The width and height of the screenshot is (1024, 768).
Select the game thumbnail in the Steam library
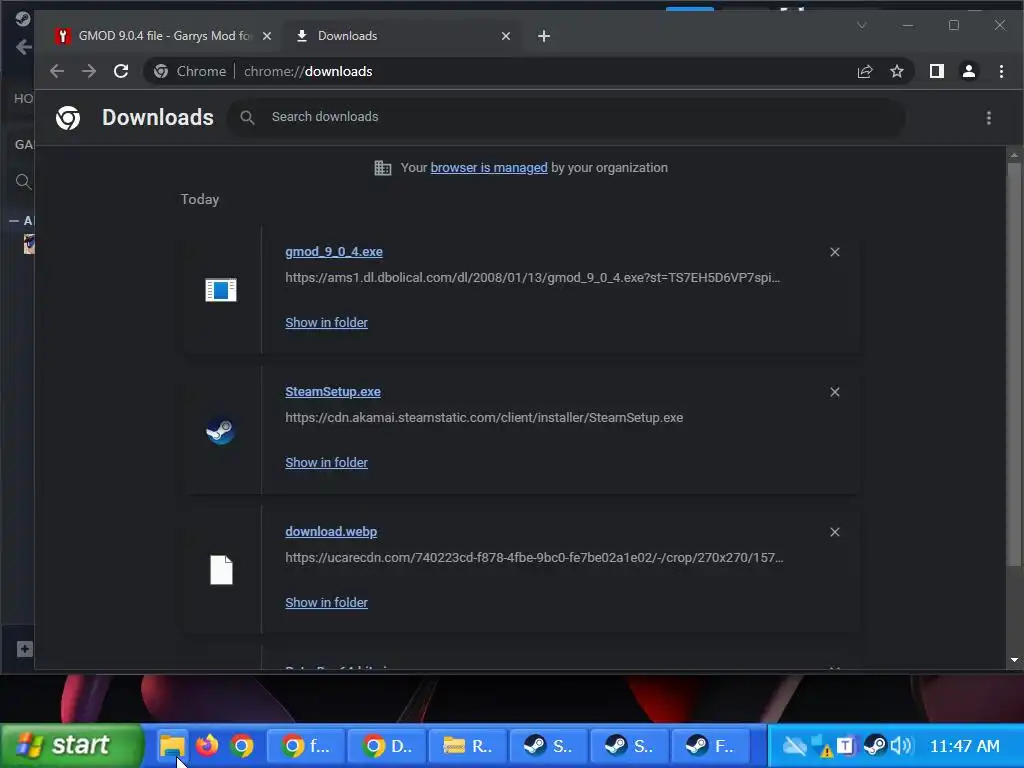(29, 244)
